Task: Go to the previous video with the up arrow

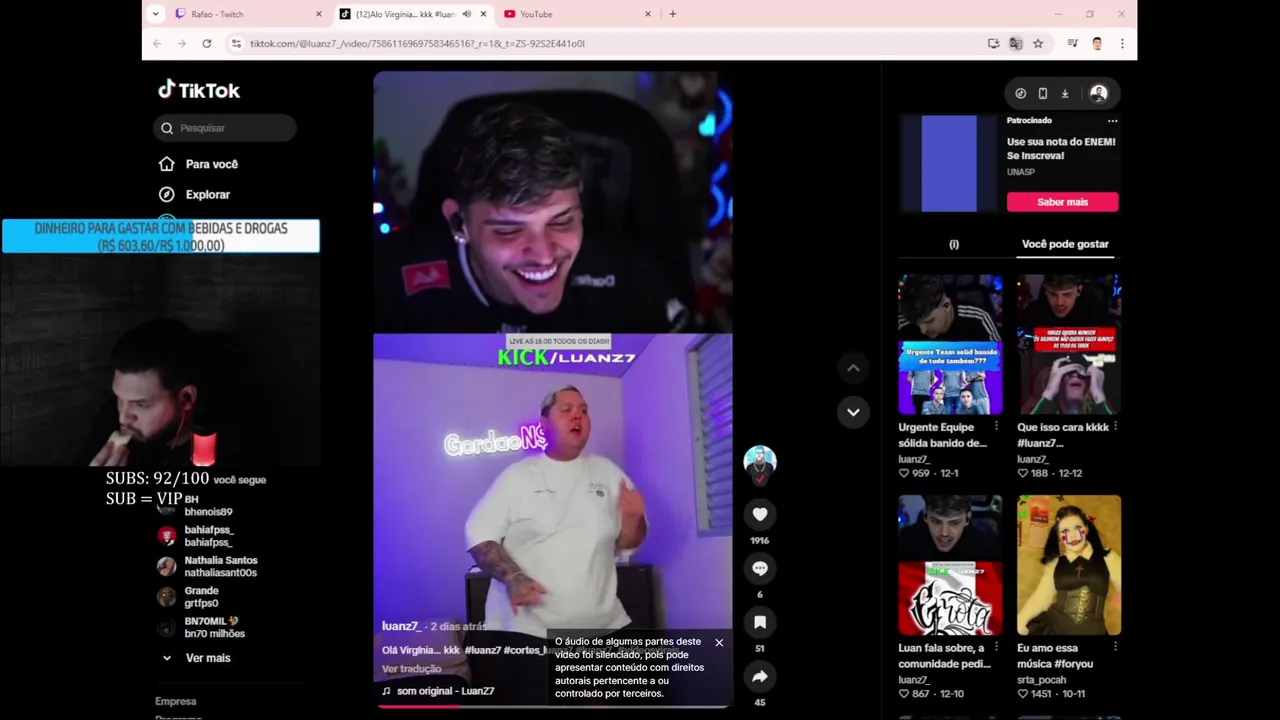Action: [853, 368]
